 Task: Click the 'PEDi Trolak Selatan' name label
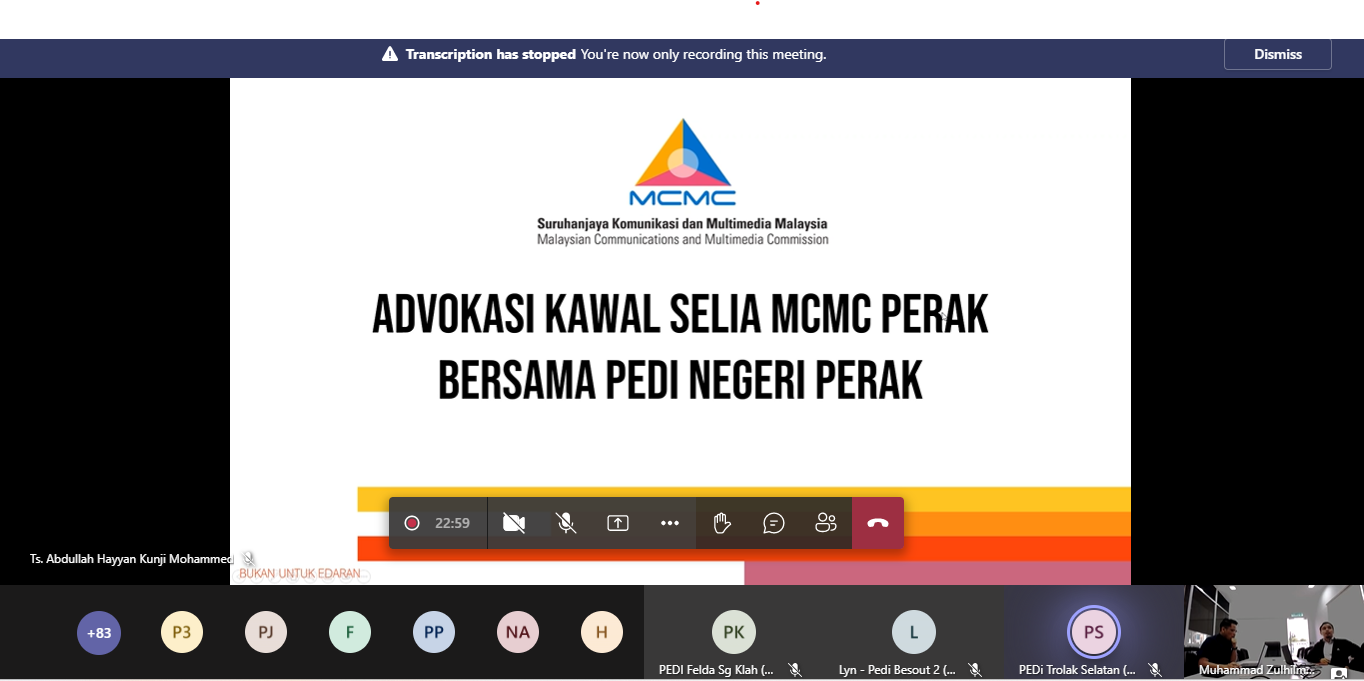[x=1077, y=670]
